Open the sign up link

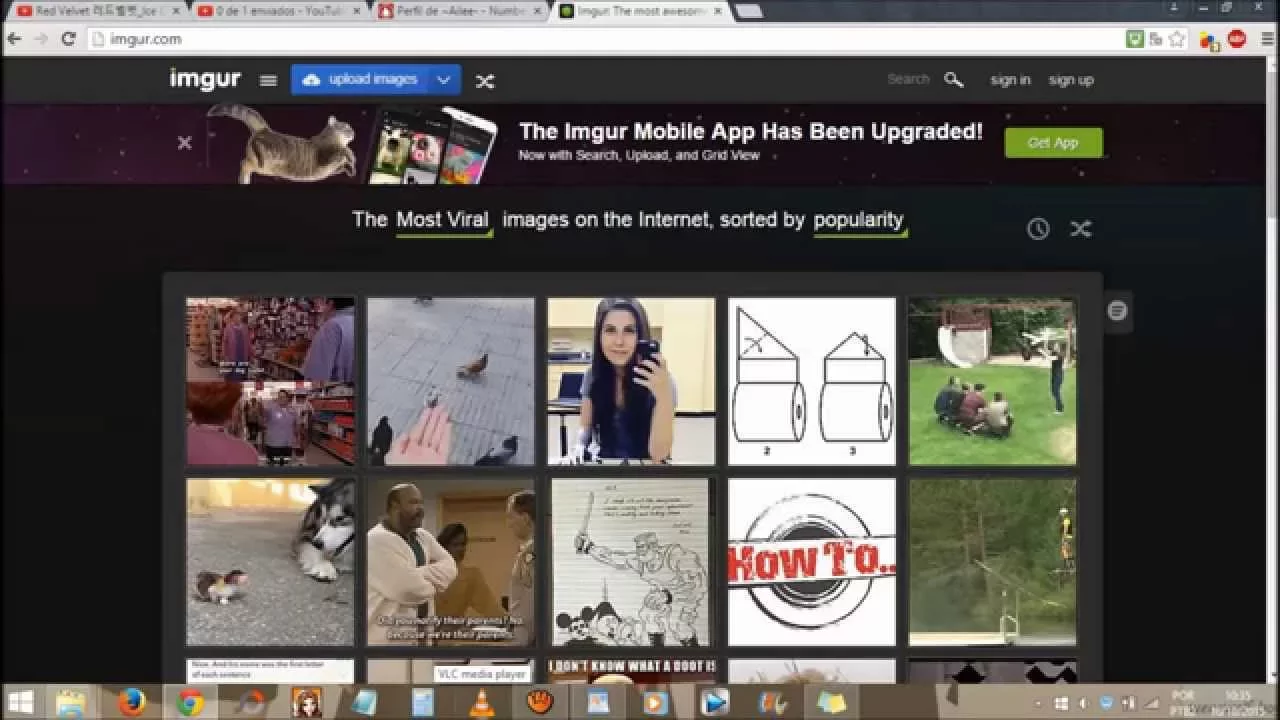pos(1071,80)
